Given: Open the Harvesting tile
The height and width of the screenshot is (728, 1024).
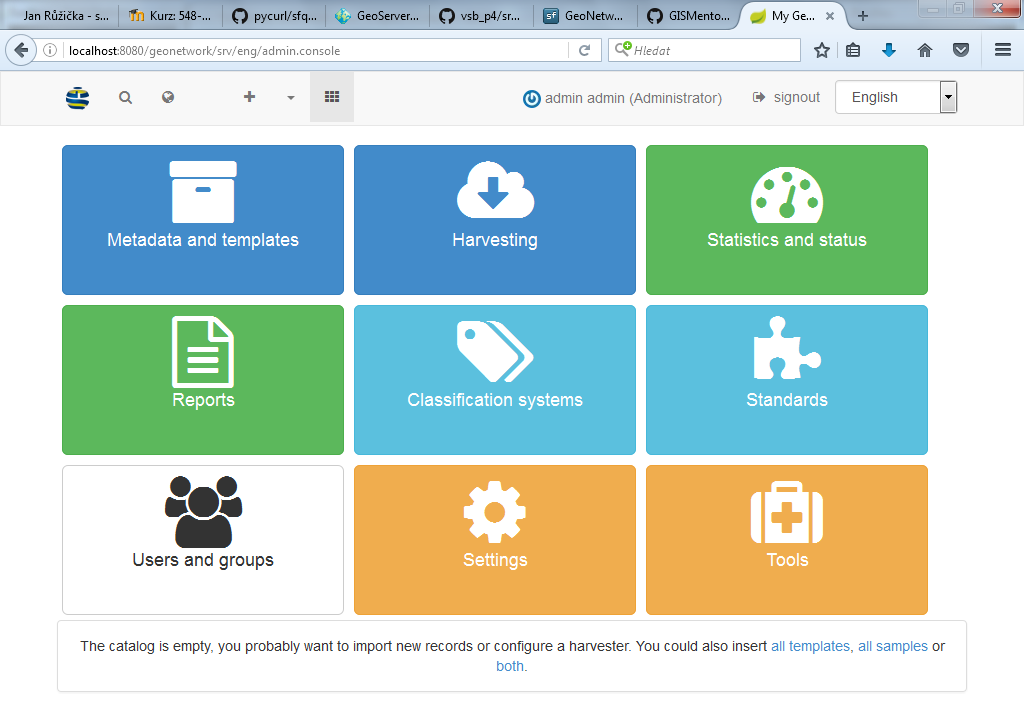Looking at the screenshot, I should pos(494,219).
